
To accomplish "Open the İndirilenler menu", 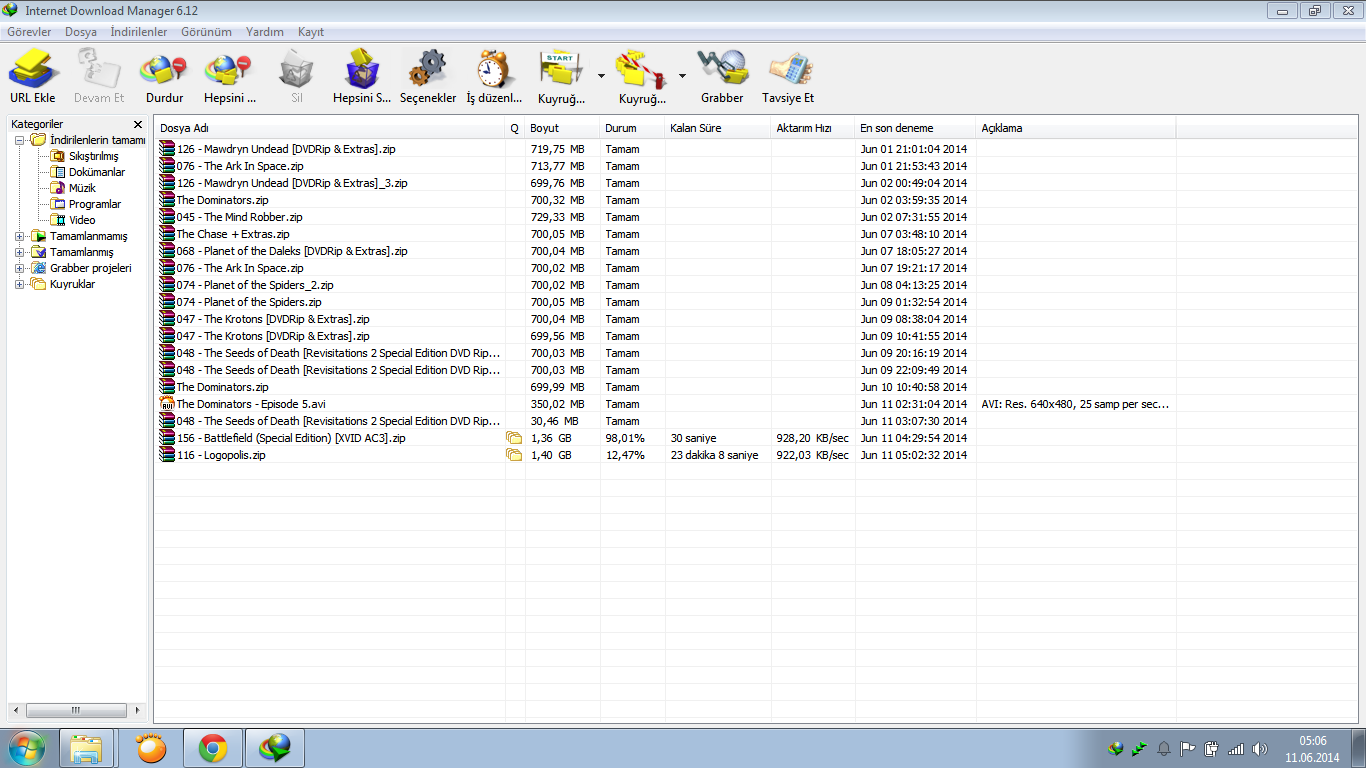I will pyautogui.click(x=139, y=32).
